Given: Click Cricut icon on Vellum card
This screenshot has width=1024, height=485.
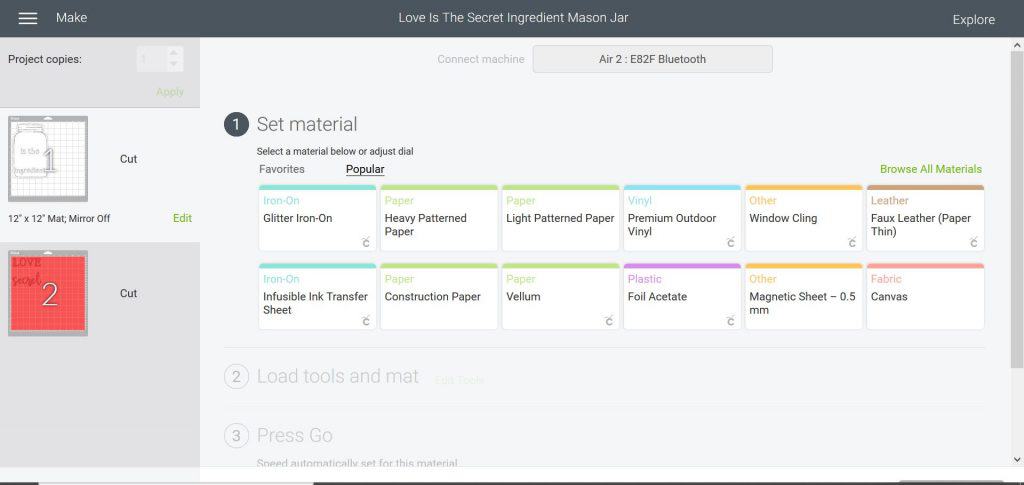Looking at the screenshot, I should (x=609, y=321).
